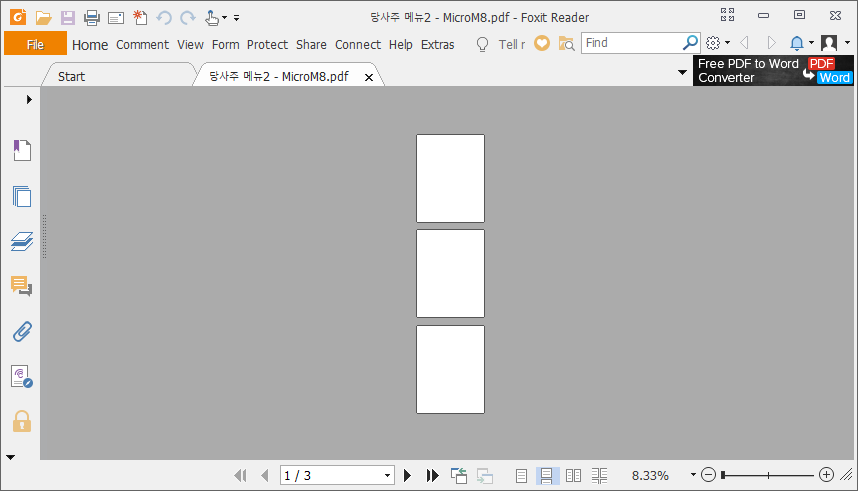Click the Next View icon in status bar

click(484, 476)
